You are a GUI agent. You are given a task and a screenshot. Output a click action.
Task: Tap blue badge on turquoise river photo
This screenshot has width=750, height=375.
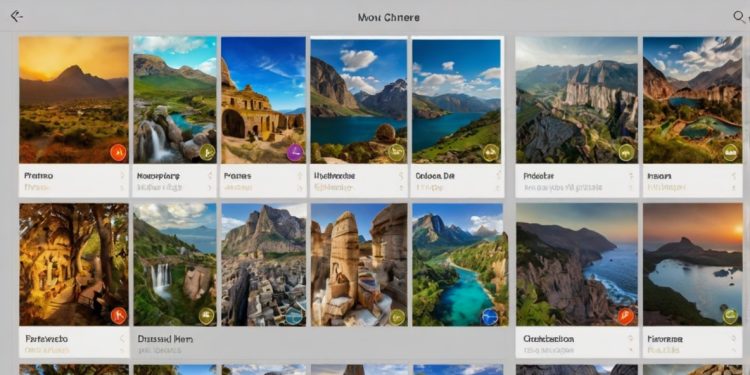(490, 316)
